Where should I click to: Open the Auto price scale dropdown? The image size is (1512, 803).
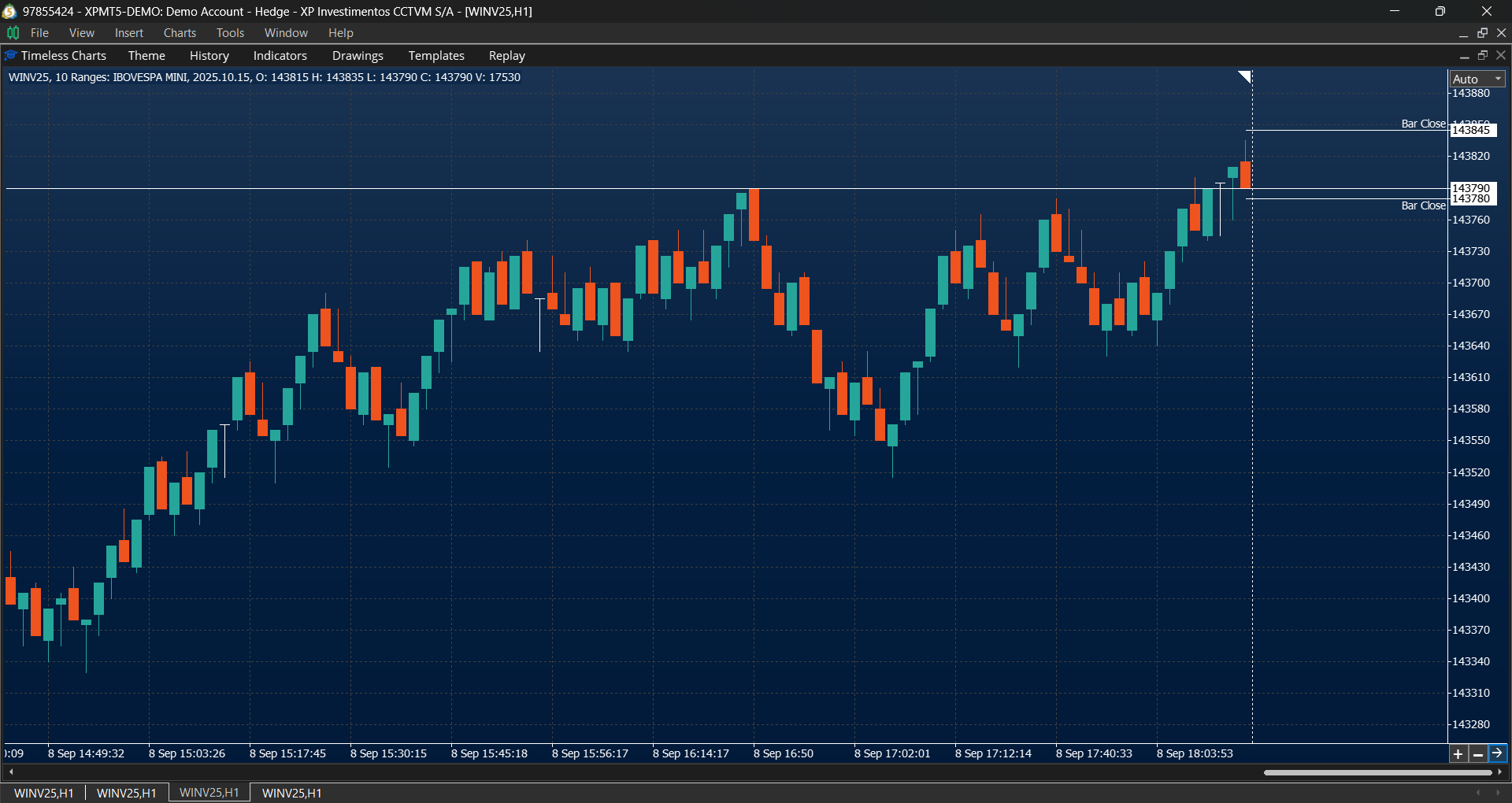pos(1476,78)
